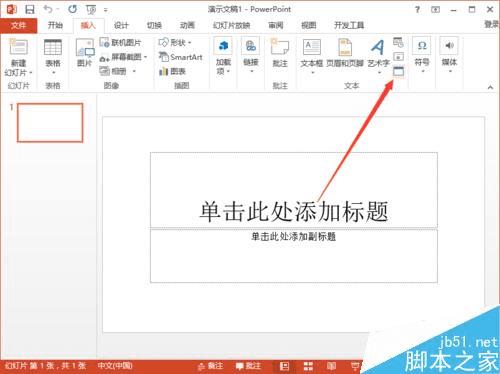
Task: Click the Undo arrow icon
Action: click(x=48, y=9)
